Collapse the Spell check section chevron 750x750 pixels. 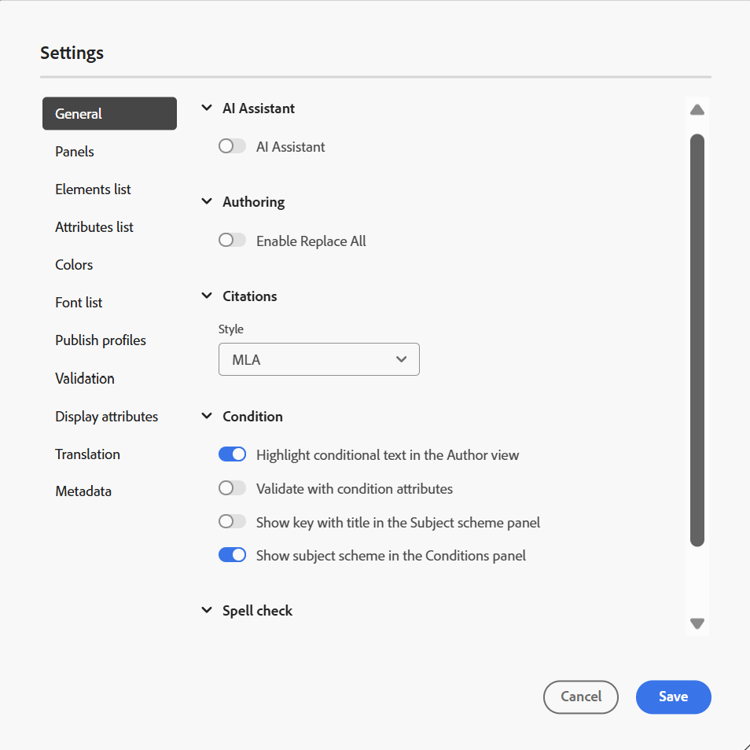[x=207, y=610]
